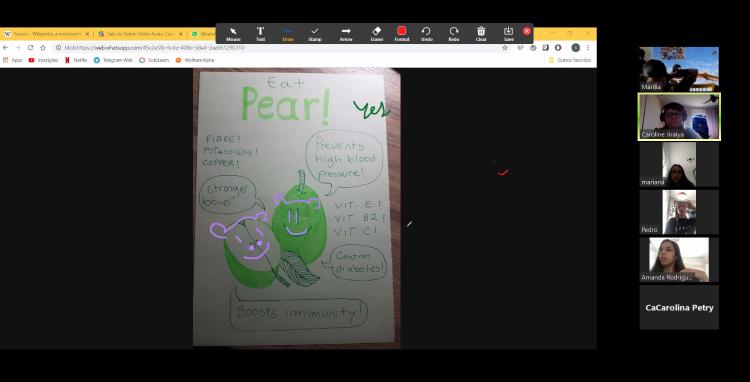This screenshot has height=382, width=750.
Task: Open the Format color options
Action: coord(402,34)
